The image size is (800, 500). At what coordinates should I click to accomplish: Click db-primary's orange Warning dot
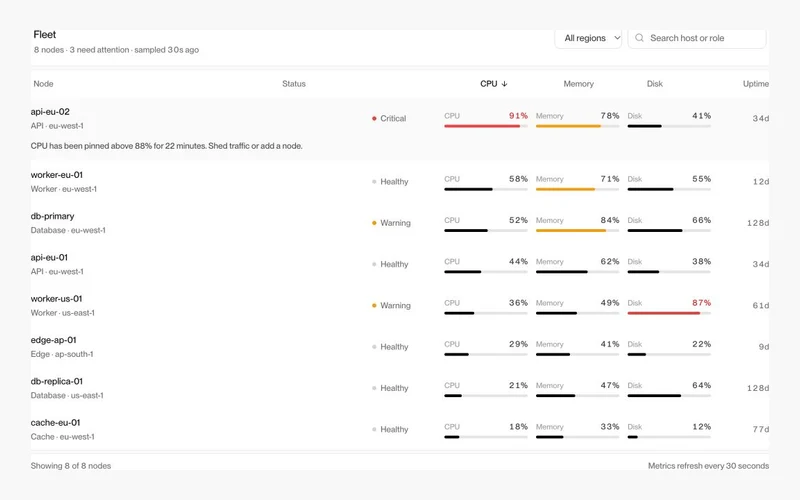pos(374,223)
